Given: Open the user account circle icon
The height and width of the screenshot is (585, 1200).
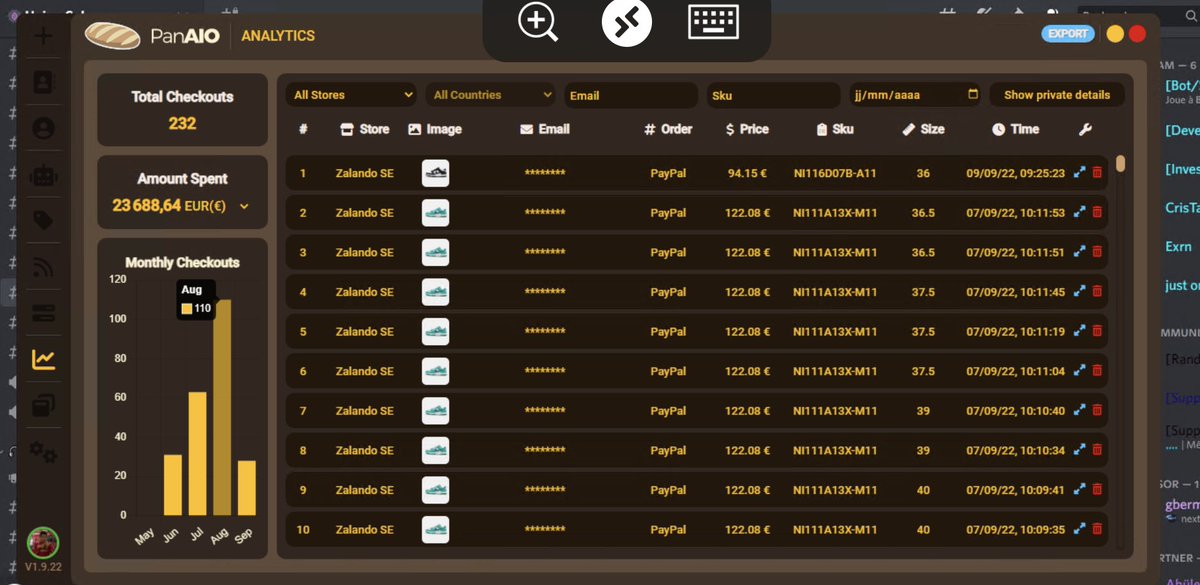Looking at the screenshot, I should [x=43, y=128].
